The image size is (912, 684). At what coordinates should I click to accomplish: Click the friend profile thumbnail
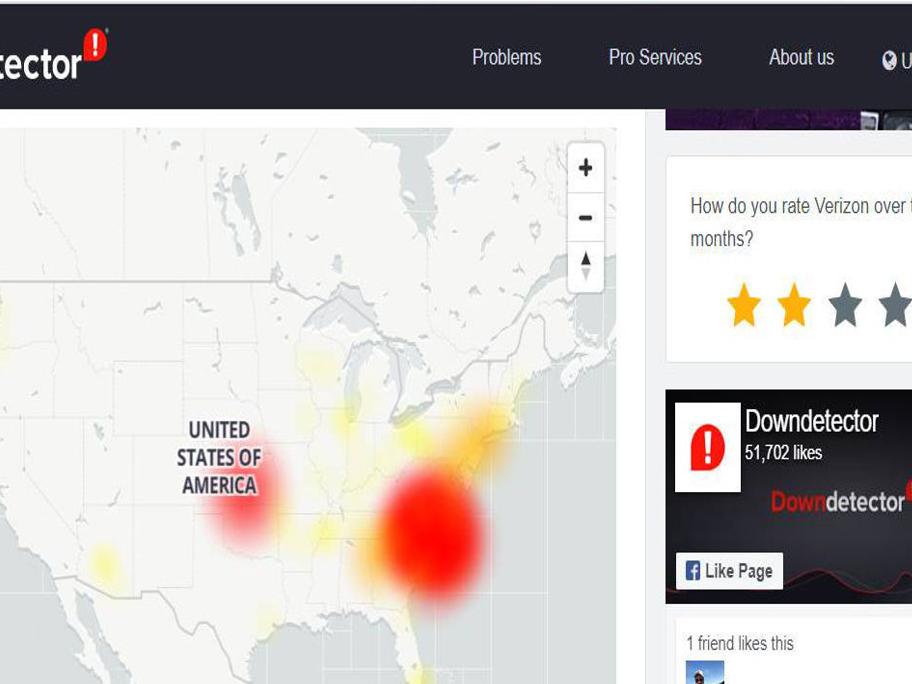coord(705,672)
